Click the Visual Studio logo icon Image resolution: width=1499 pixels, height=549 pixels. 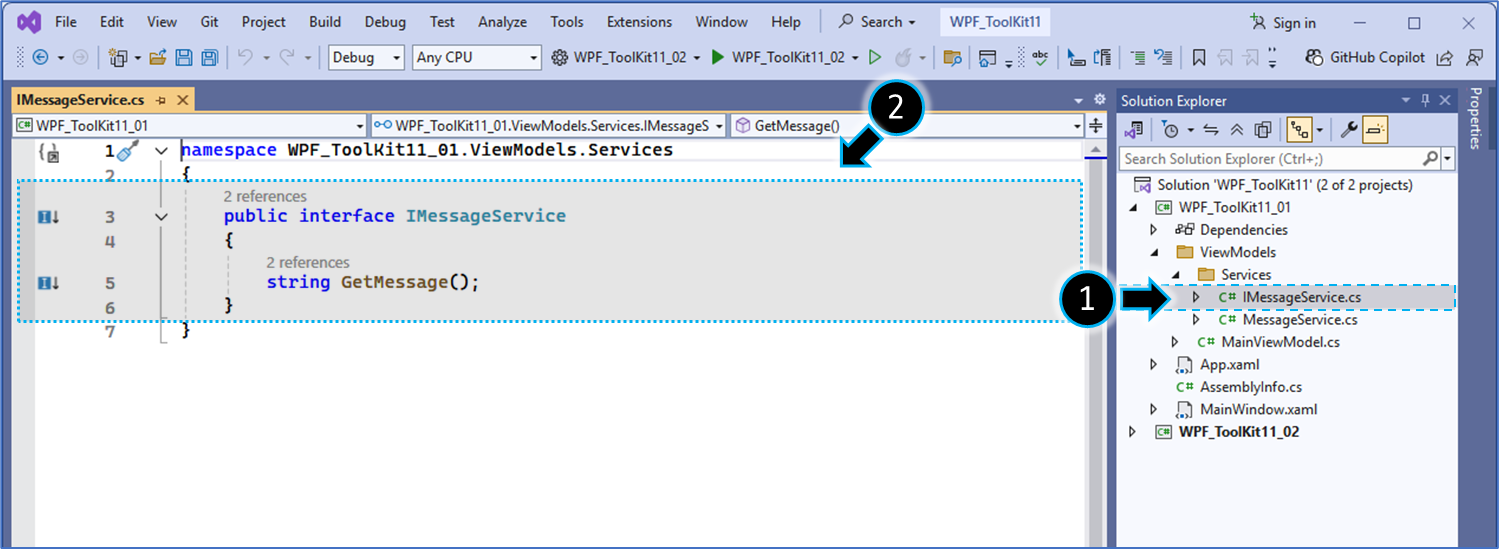27,22
